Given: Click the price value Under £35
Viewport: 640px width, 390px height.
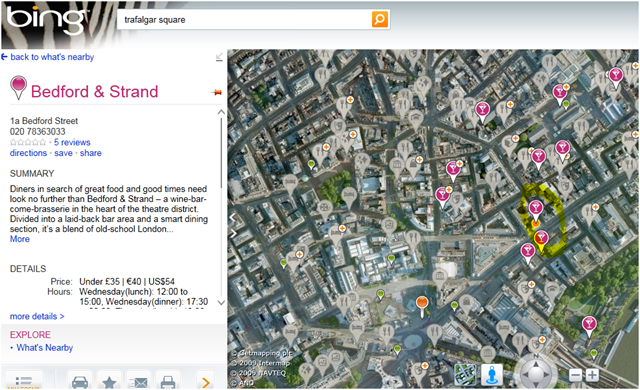Looking at the screenshot, I should (100, 281).
